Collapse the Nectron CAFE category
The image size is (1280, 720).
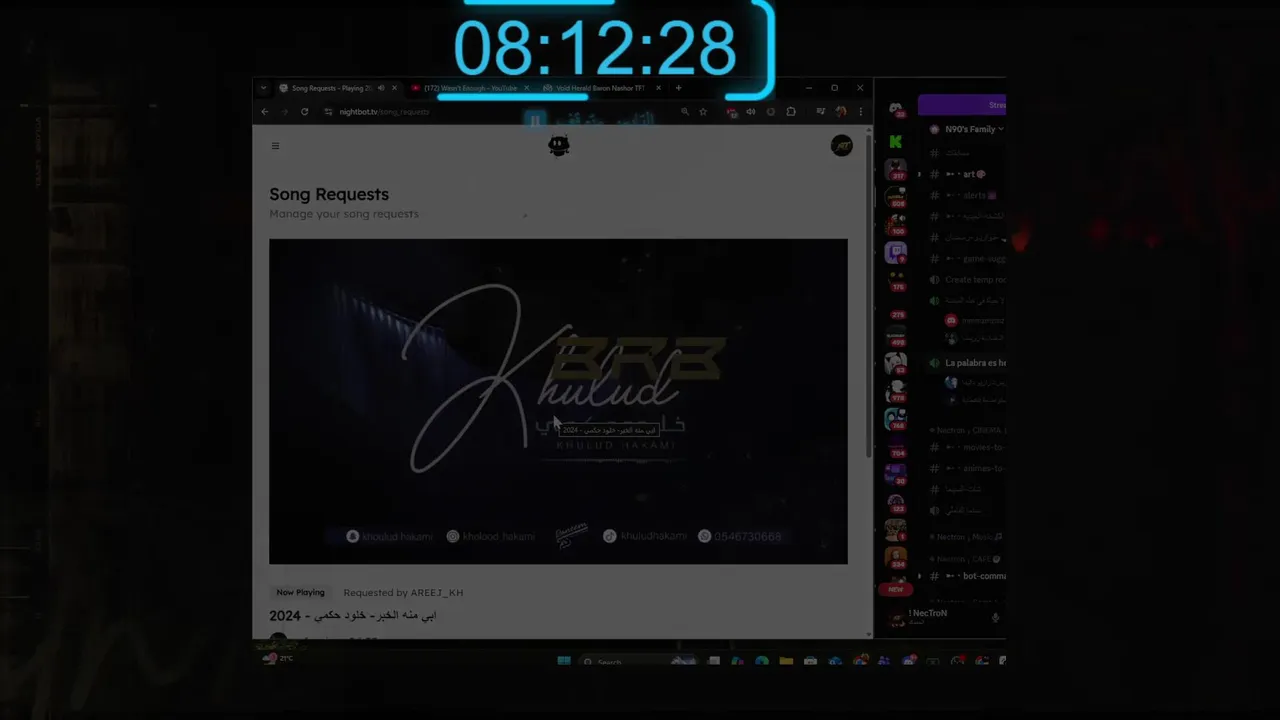click(x=965, y=559)
